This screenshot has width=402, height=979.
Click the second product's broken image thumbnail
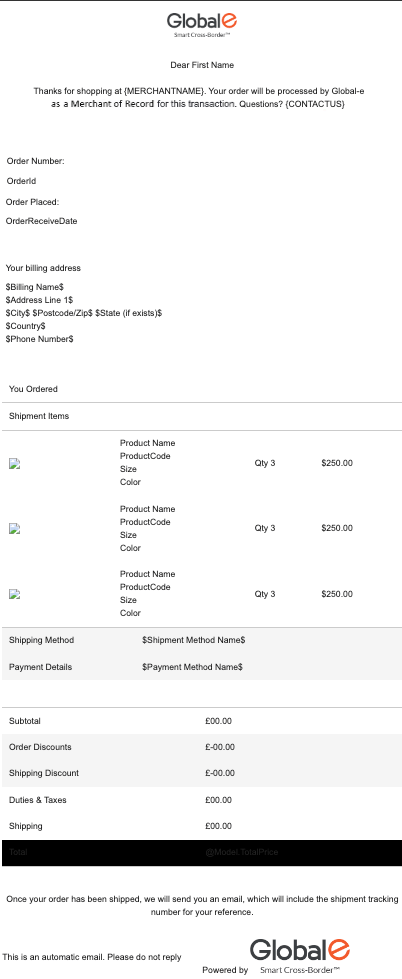(15, 528)
